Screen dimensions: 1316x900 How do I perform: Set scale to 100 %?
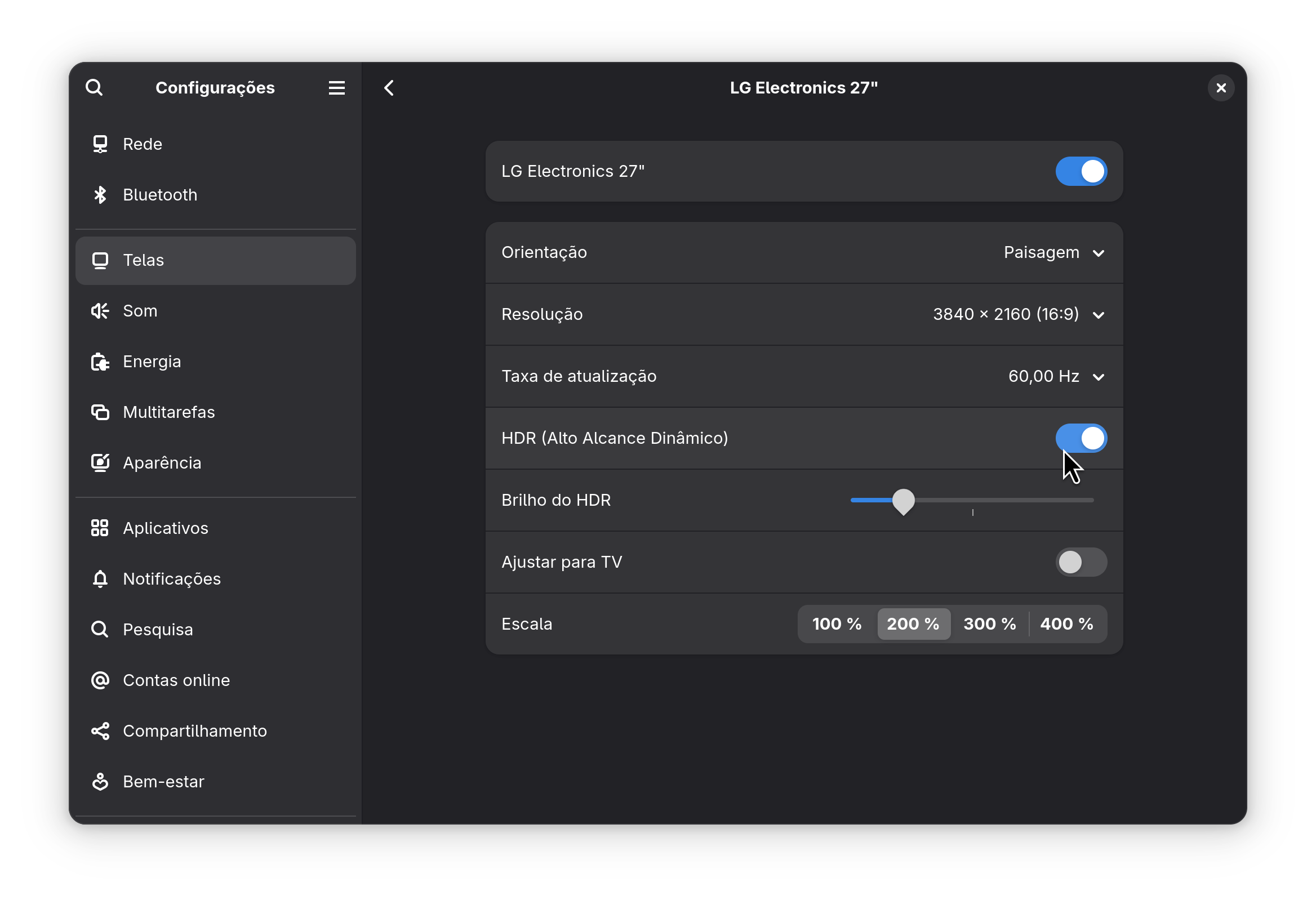coord(837,624)
